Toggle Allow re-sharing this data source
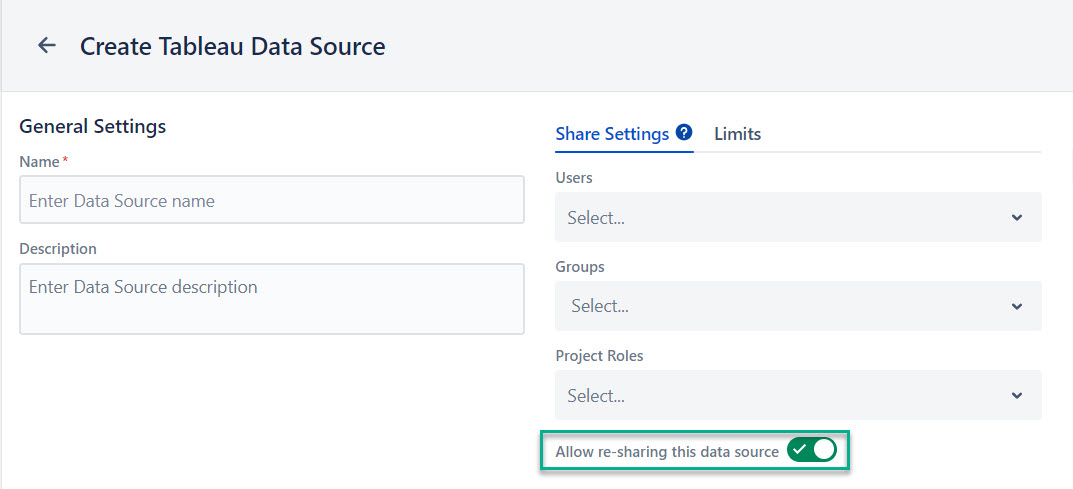Viewport: 1073px width, 489px height. (812, 450)
